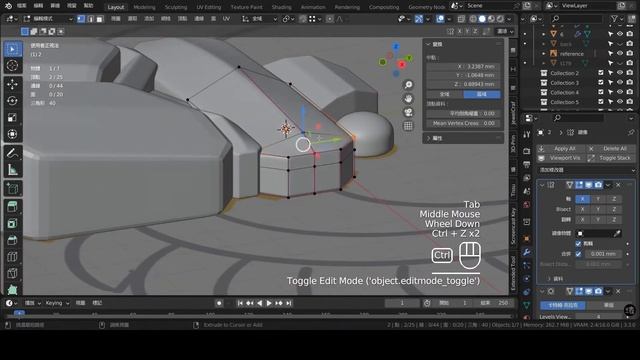Toggle viewport gizmos

coord(419,19)
